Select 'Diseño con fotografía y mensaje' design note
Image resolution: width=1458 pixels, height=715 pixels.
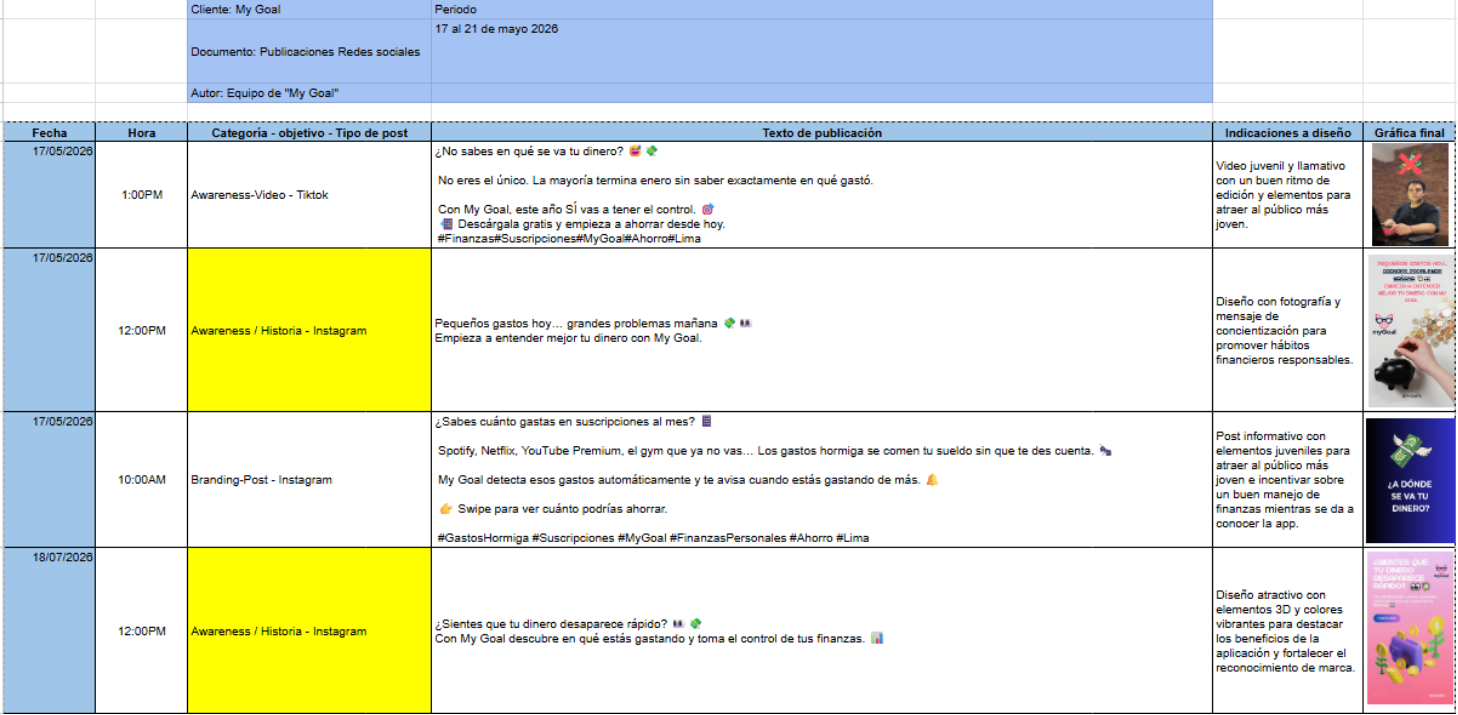click(x=1287, y=330)
